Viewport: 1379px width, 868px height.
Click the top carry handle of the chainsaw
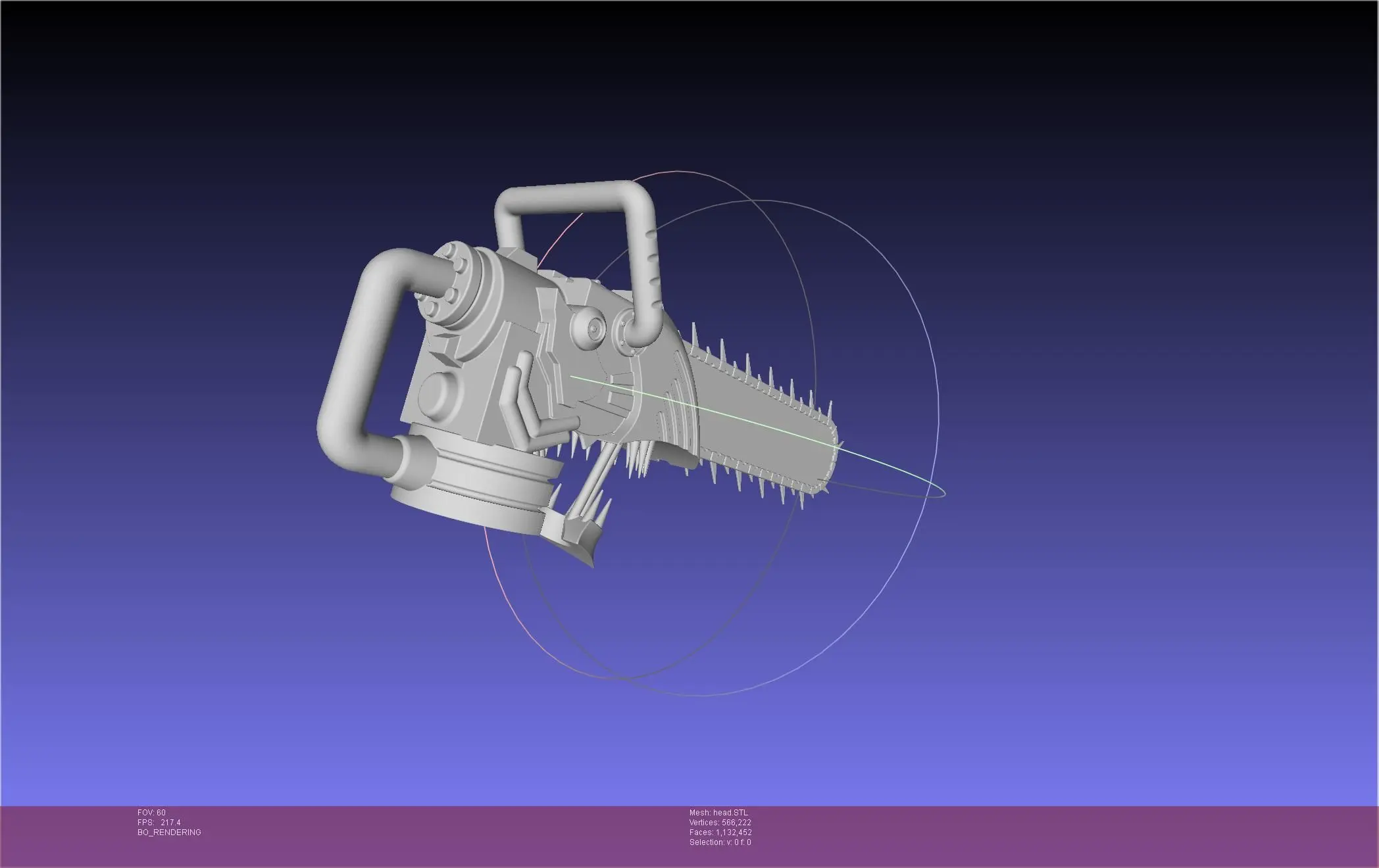tap(572, 199)
